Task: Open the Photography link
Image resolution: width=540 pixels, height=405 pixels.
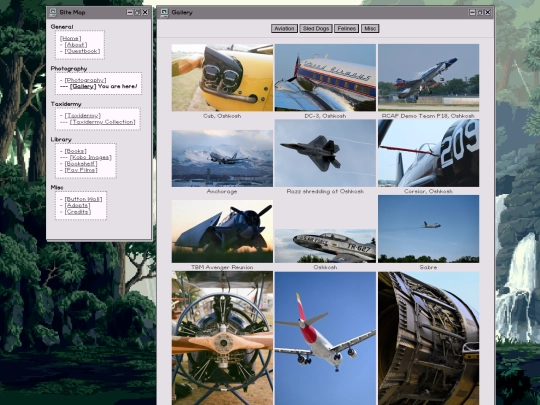Action: [85, 80]
